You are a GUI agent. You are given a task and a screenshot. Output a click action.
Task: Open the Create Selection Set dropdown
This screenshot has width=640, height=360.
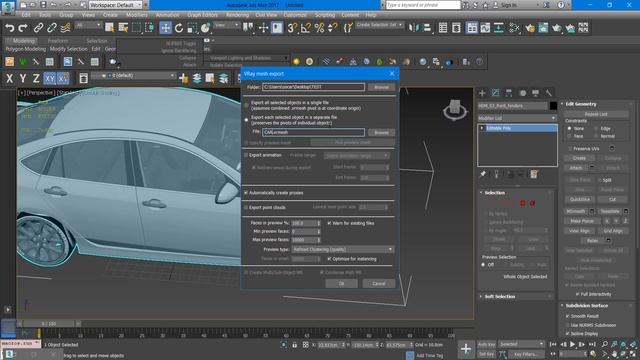379,25
